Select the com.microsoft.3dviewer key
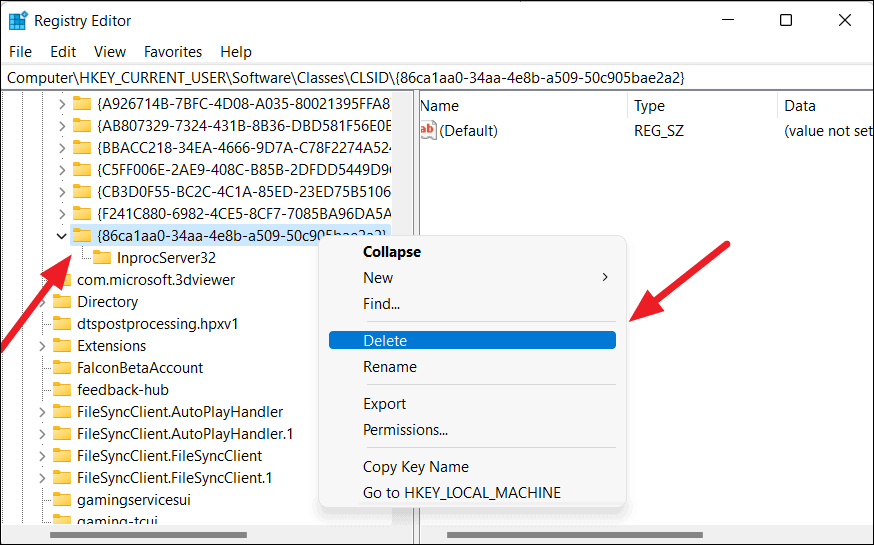 click(x=156, y=280)
